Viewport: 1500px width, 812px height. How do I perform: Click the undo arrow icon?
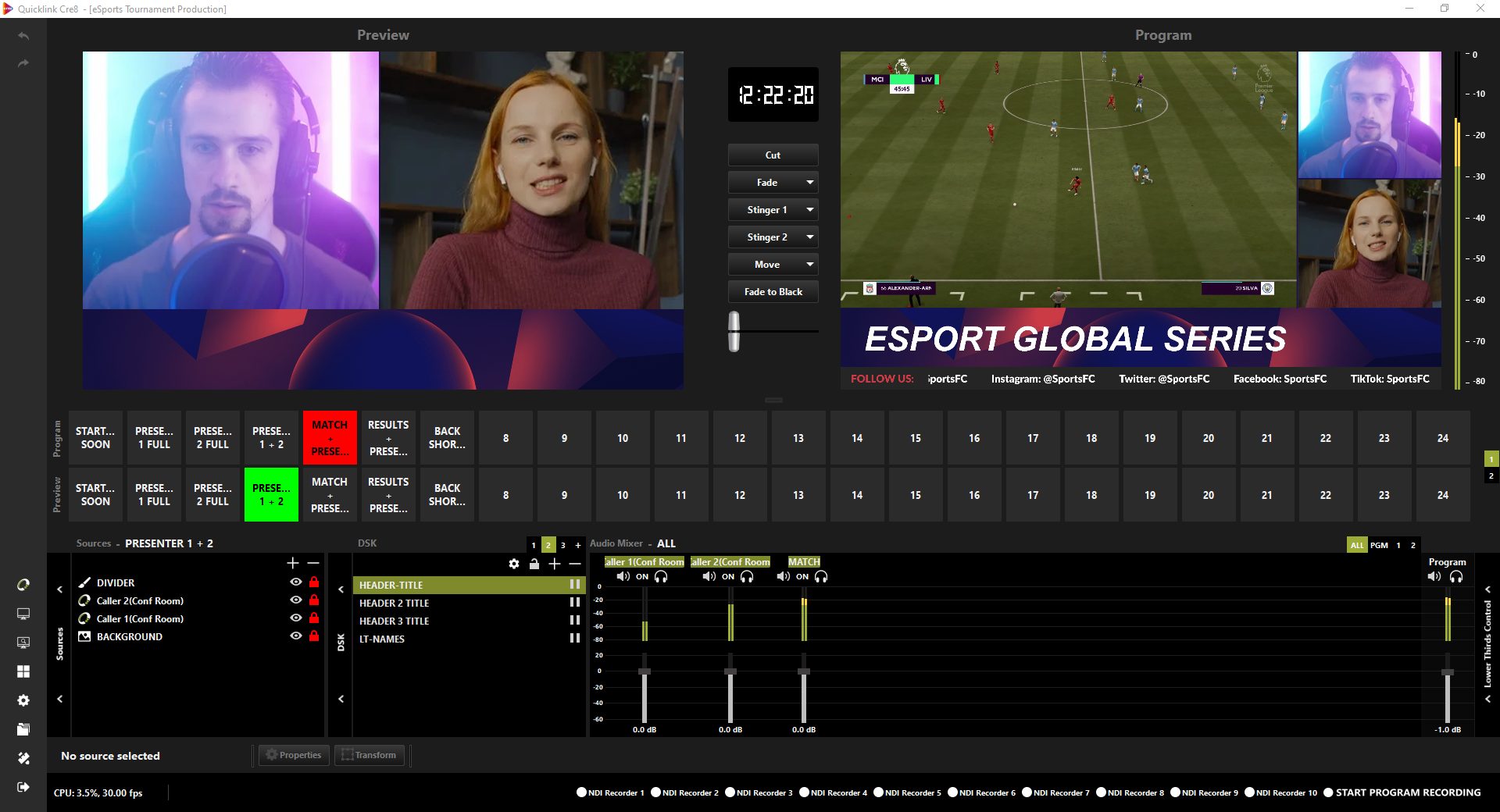pos(23,37)
